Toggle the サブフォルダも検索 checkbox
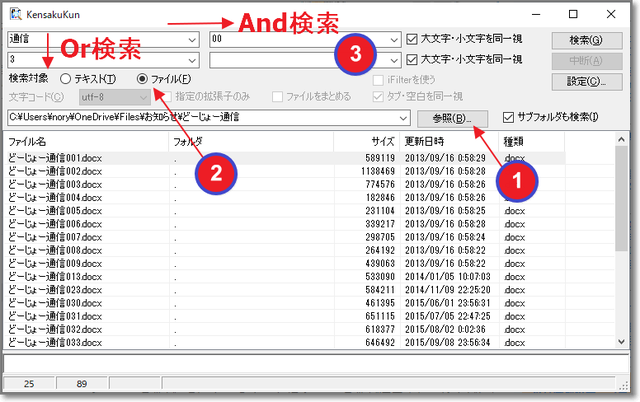 pos(509,117)
